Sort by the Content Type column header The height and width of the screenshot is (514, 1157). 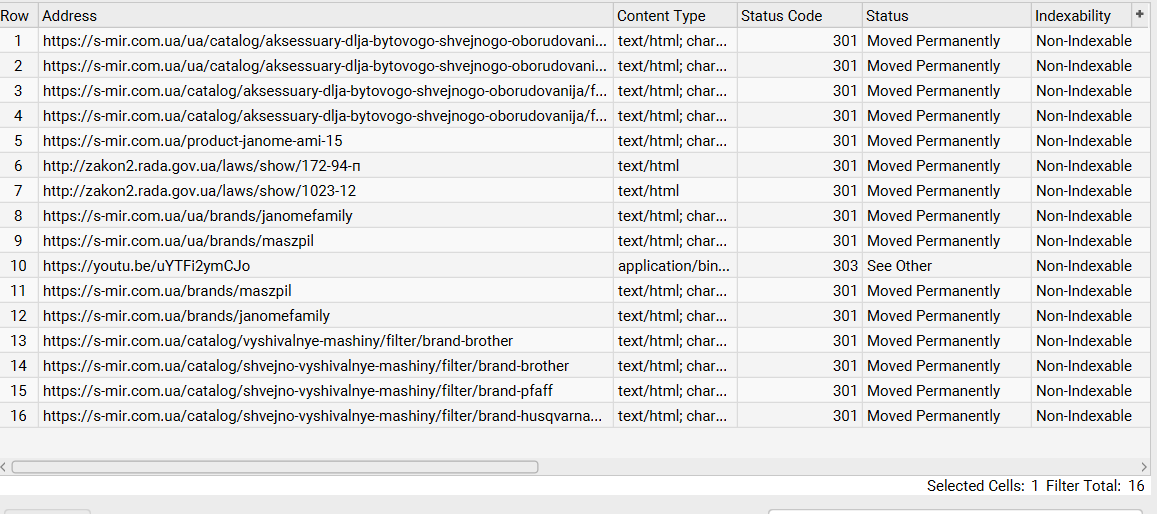coord(674,16)
